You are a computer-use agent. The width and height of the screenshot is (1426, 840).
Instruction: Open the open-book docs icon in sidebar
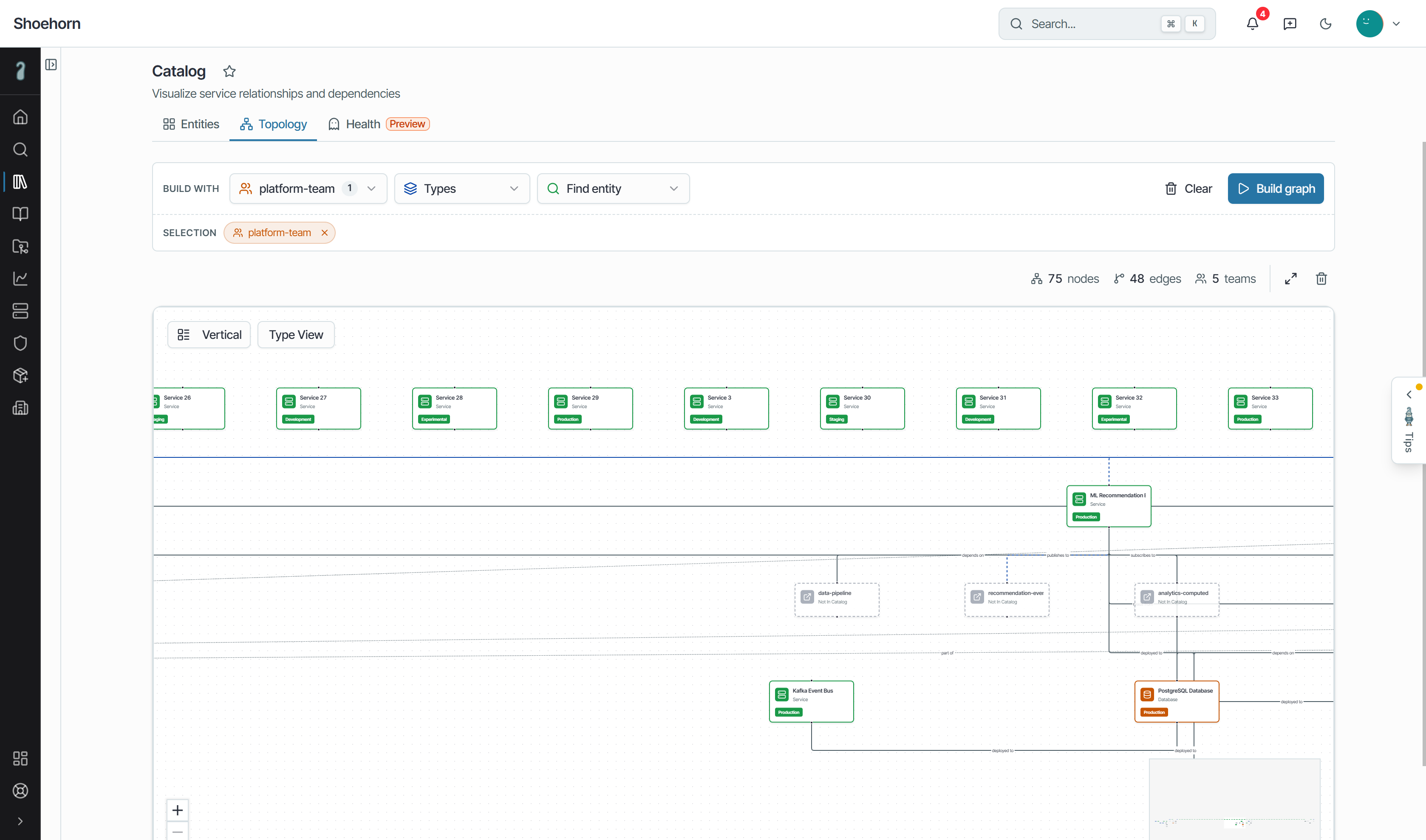tap(20, 214)
